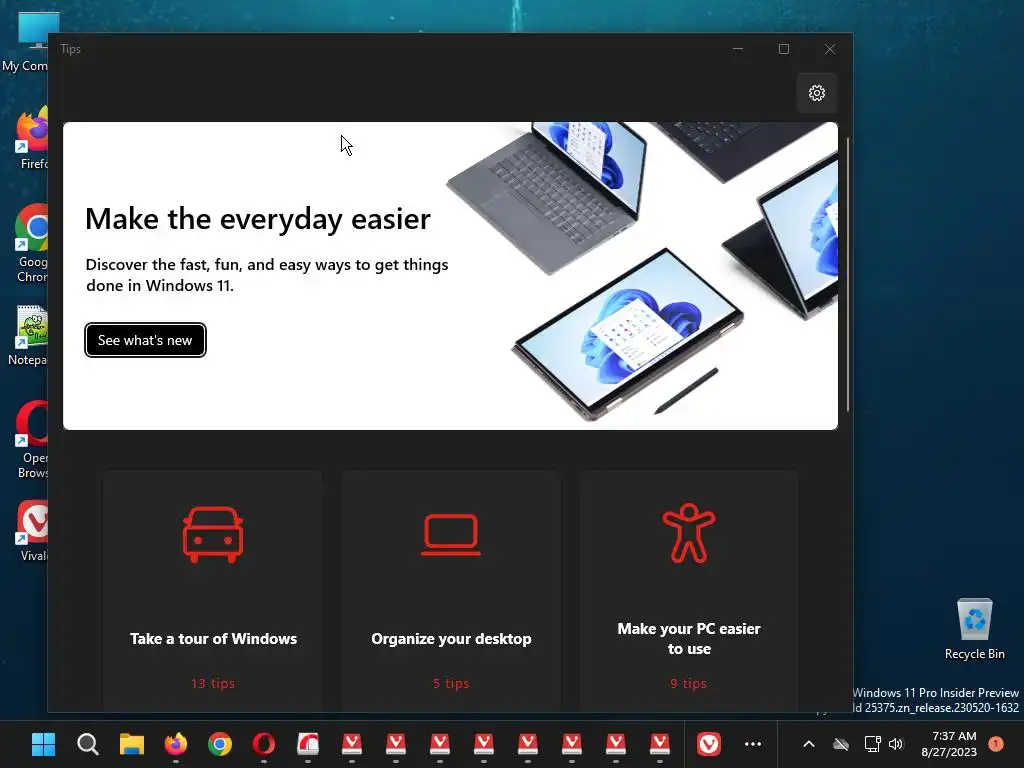Open the volume tray icon
1024x768 pixels.
coord(896,744)
